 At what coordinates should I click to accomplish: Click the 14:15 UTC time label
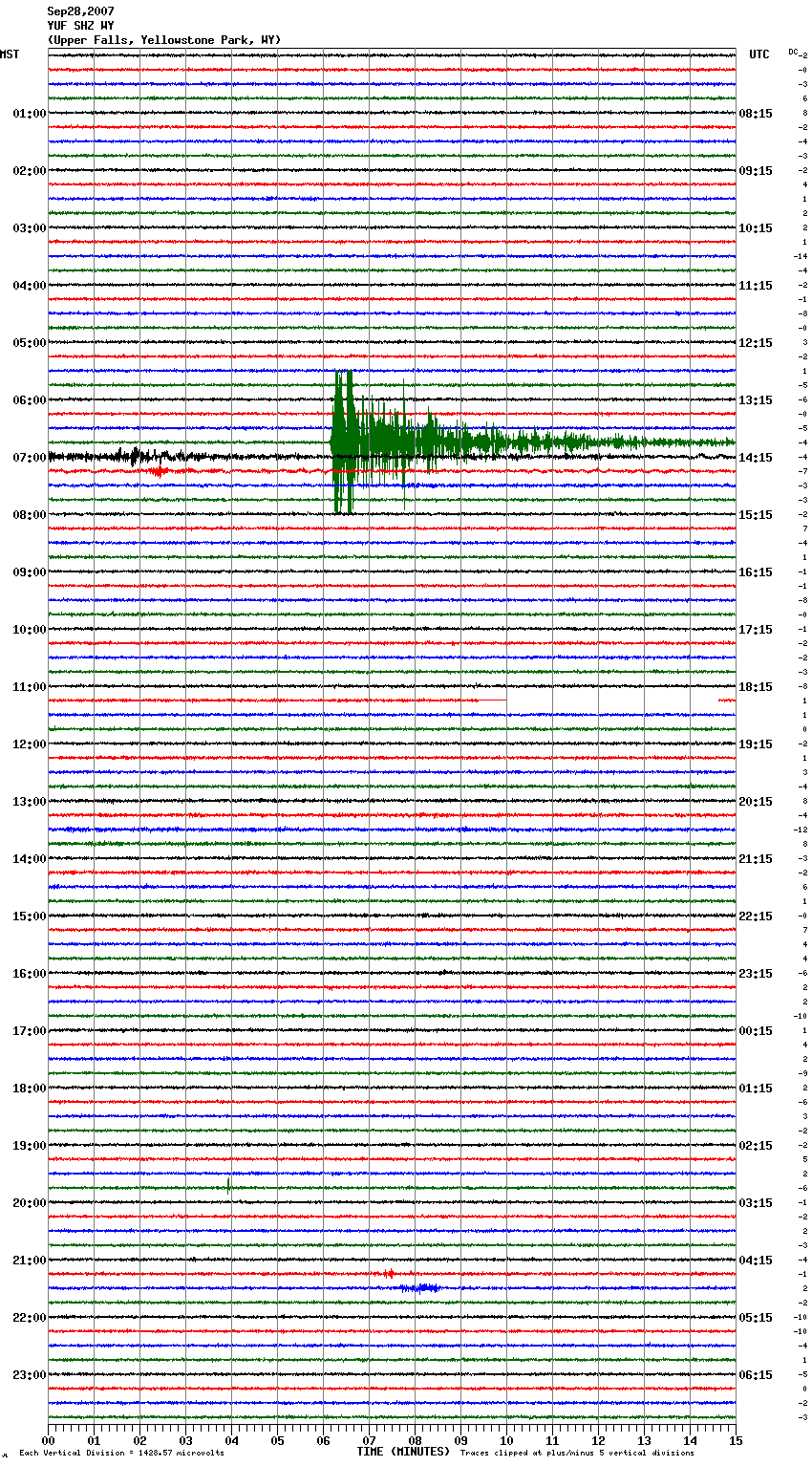(x=756, y=458)
